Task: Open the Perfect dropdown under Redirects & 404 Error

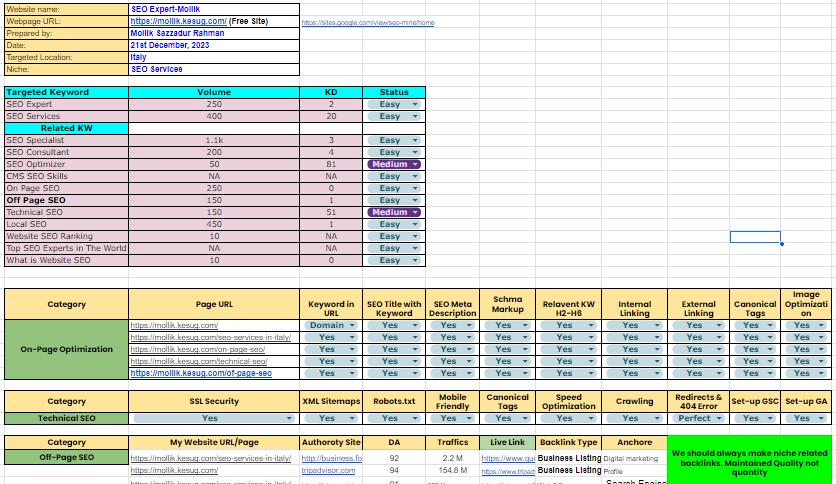Action: (698, 418)
